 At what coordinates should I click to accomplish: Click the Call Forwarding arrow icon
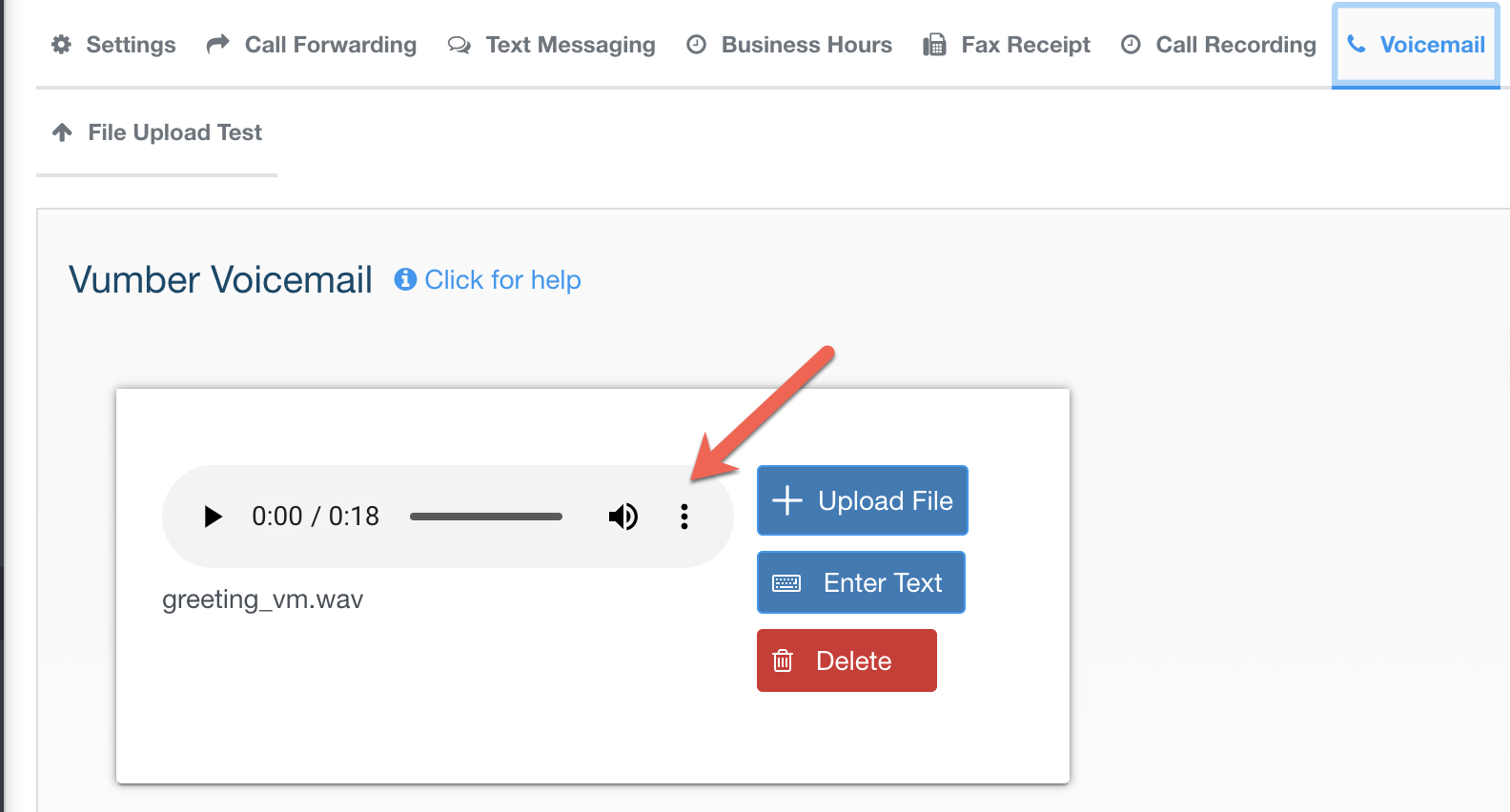218,44
